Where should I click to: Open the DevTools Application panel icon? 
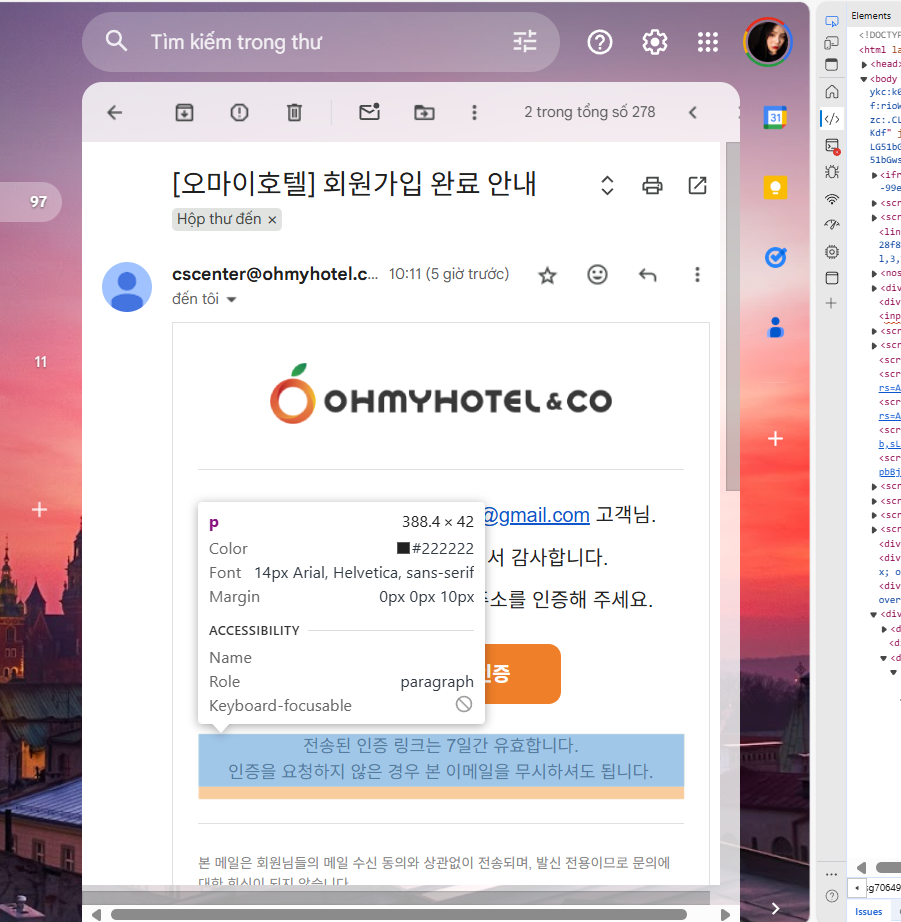click(832, 278)
